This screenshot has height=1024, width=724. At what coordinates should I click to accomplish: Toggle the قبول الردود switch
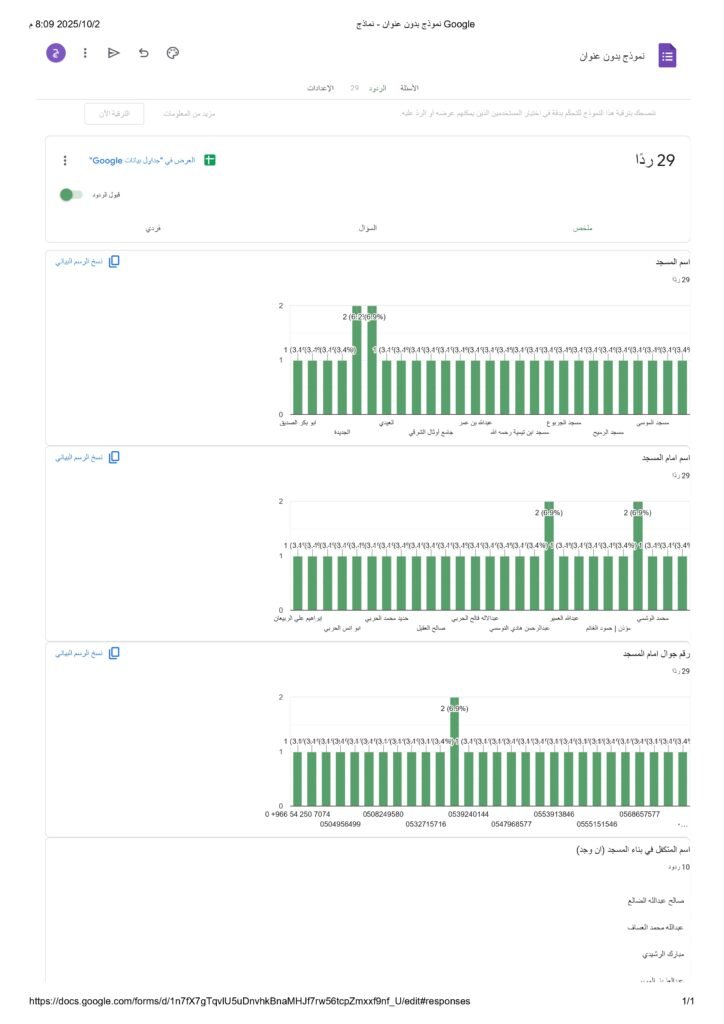pos(71,194)
